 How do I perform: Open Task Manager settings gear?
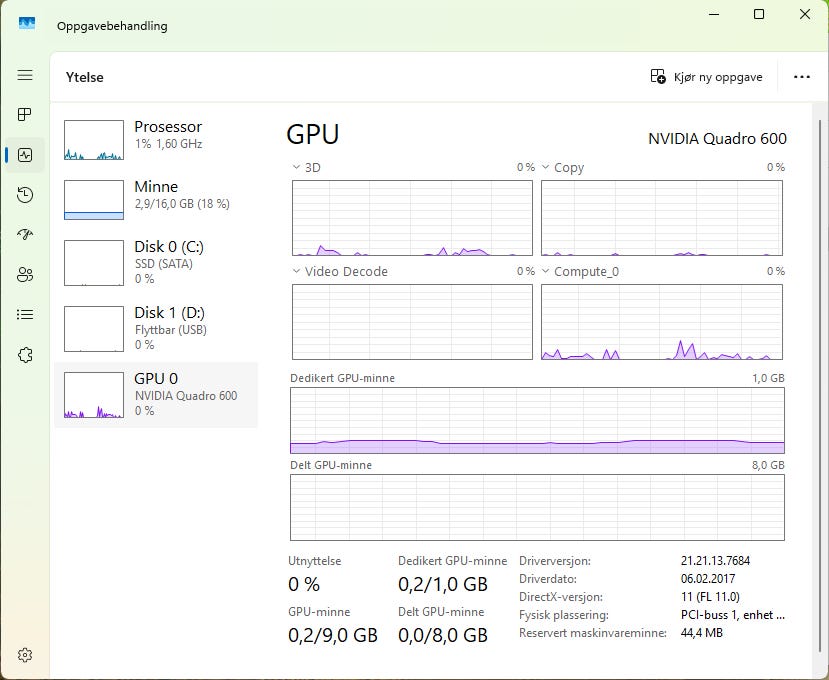(x=25, y=655)
